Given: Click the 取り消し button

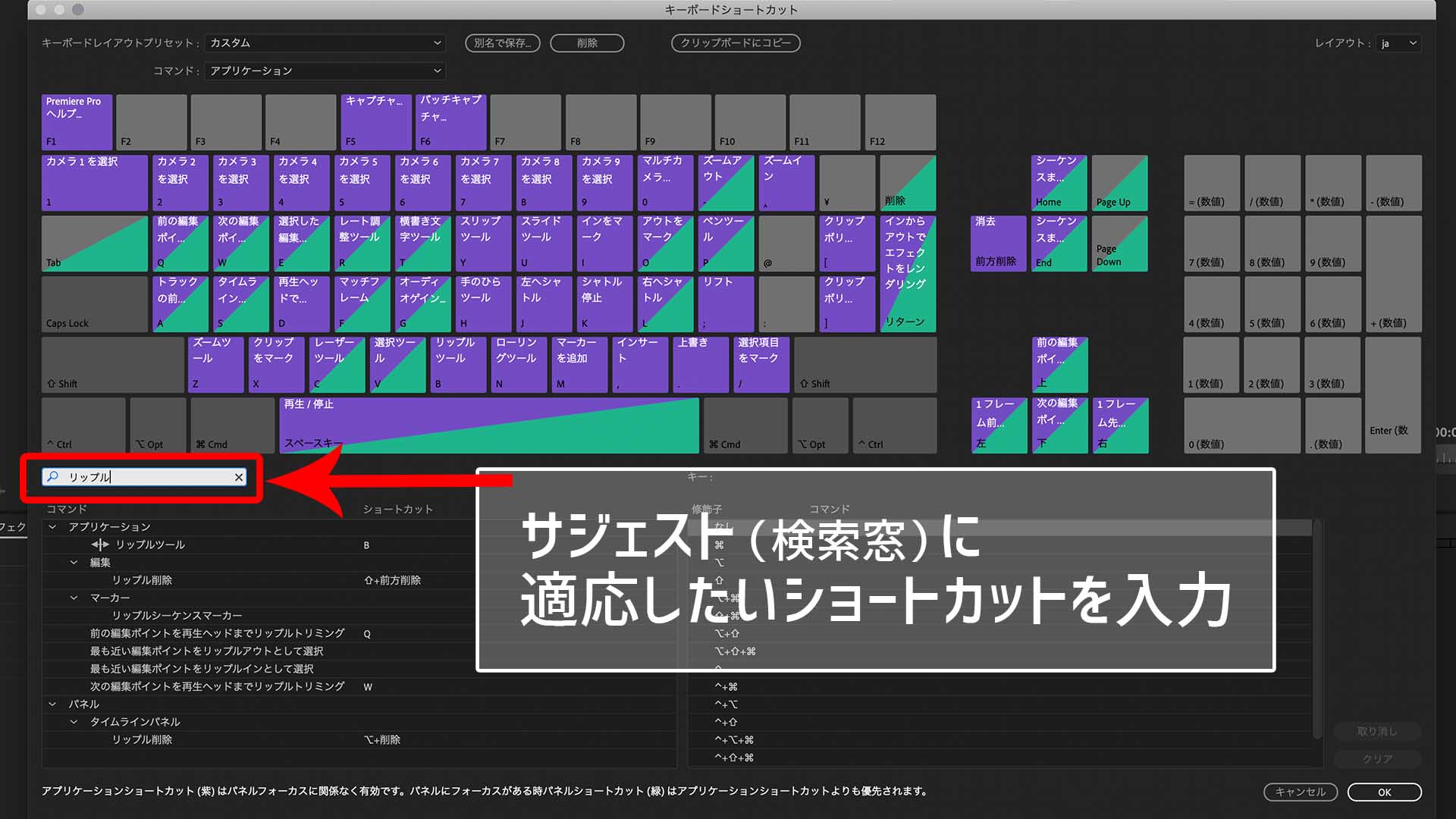Looking at the screenshot, I should pos(1377,731).
